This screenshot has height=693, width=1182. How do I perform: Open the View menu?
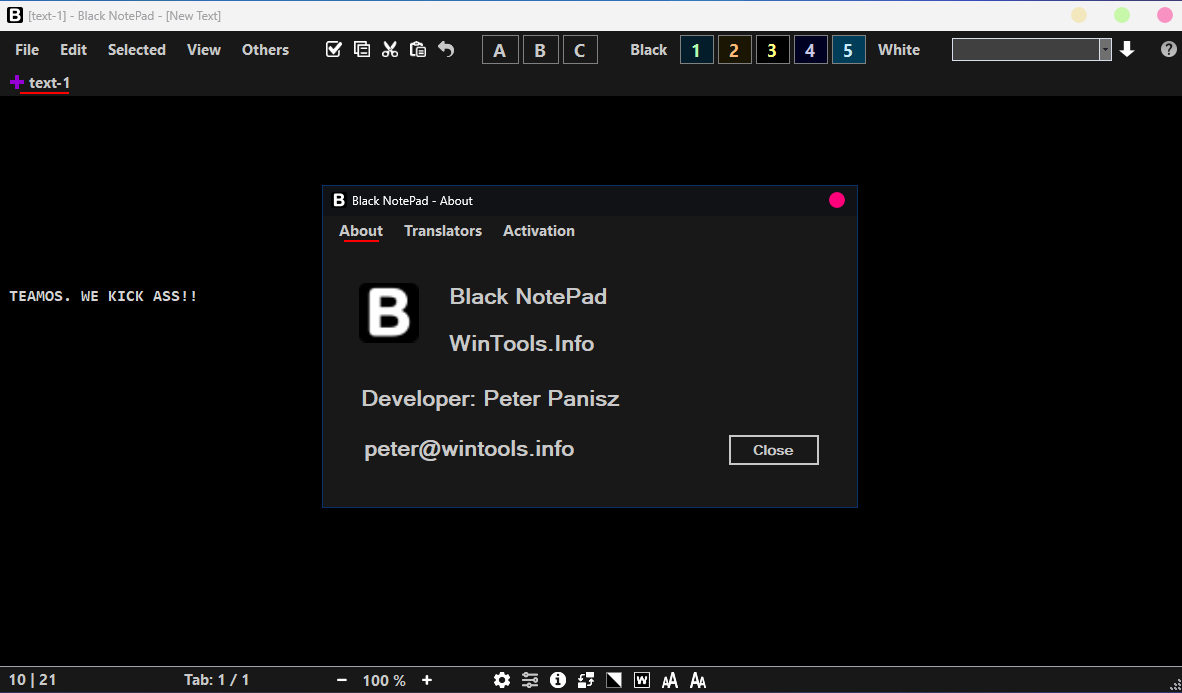(x=204, y=50)
